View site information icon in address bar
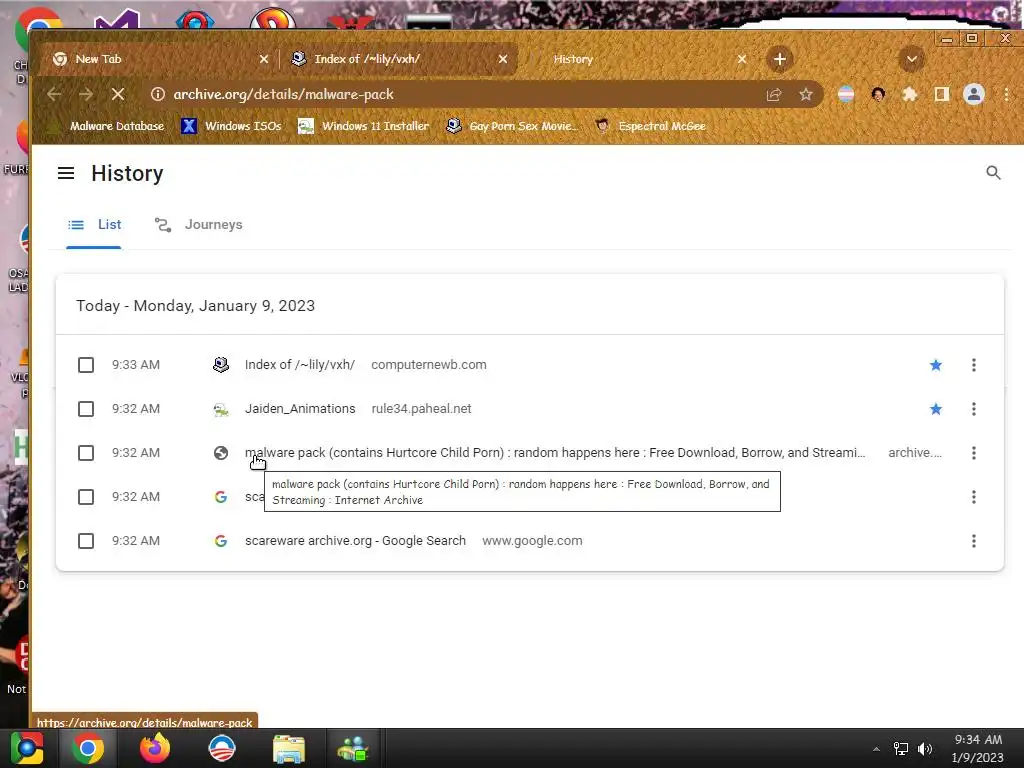Screen dimensions: 1024x768 (157, 94)
